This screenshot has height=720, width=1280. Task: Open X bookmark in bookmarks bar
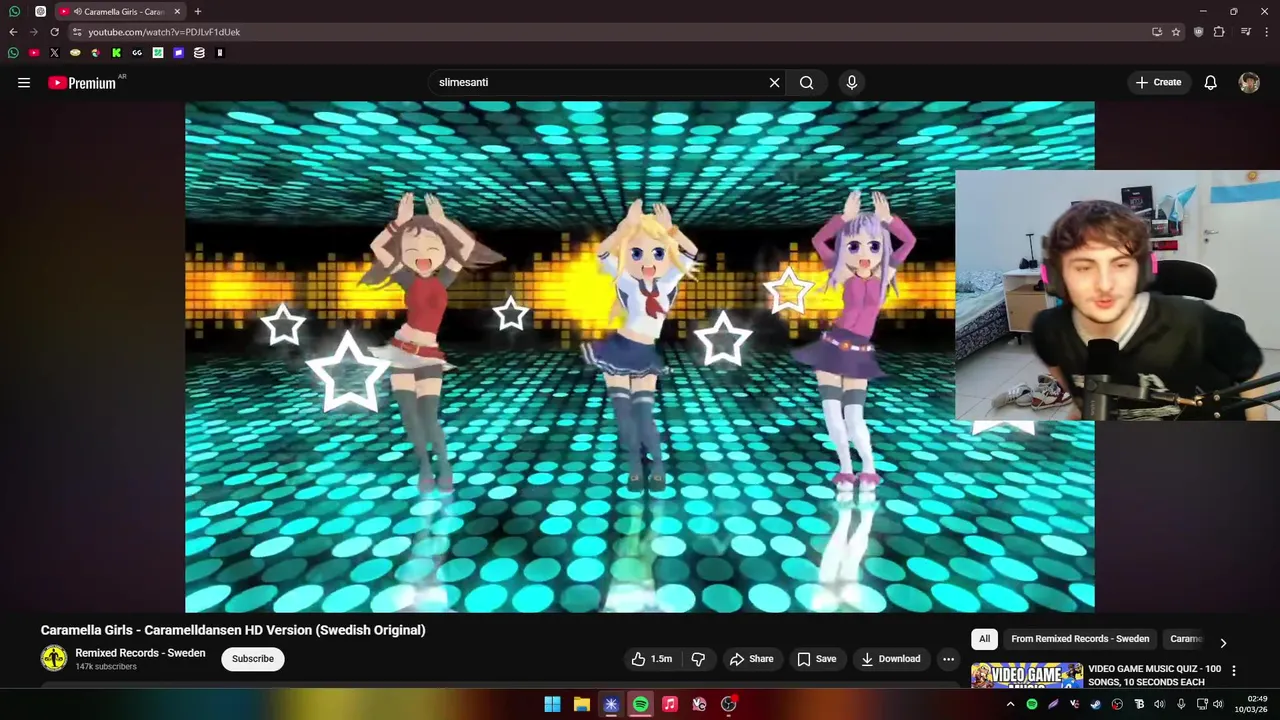coord(54,53)
